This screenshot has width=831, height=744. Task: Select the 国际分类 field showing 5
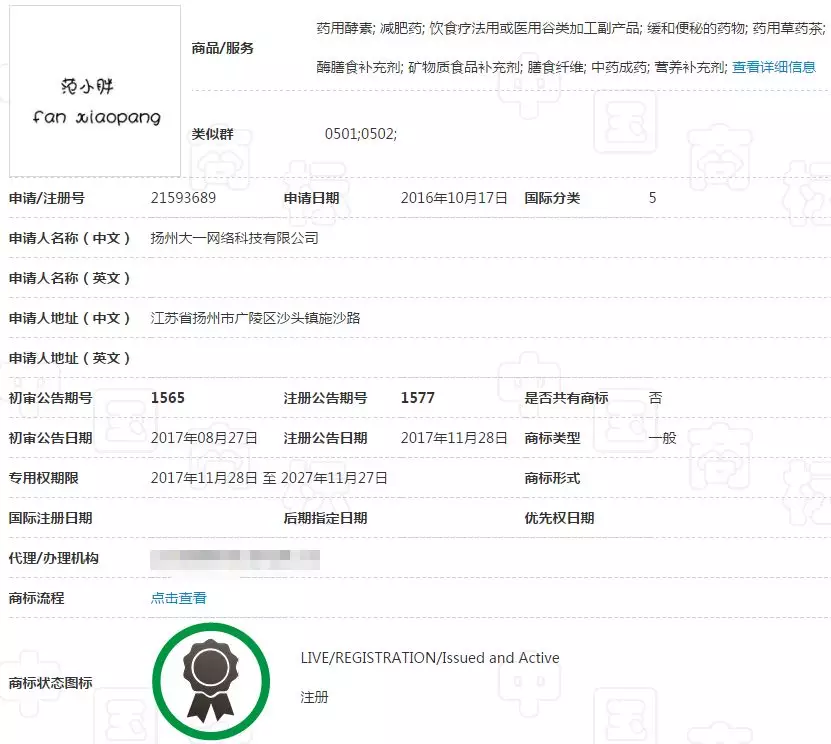click(651, 198)
